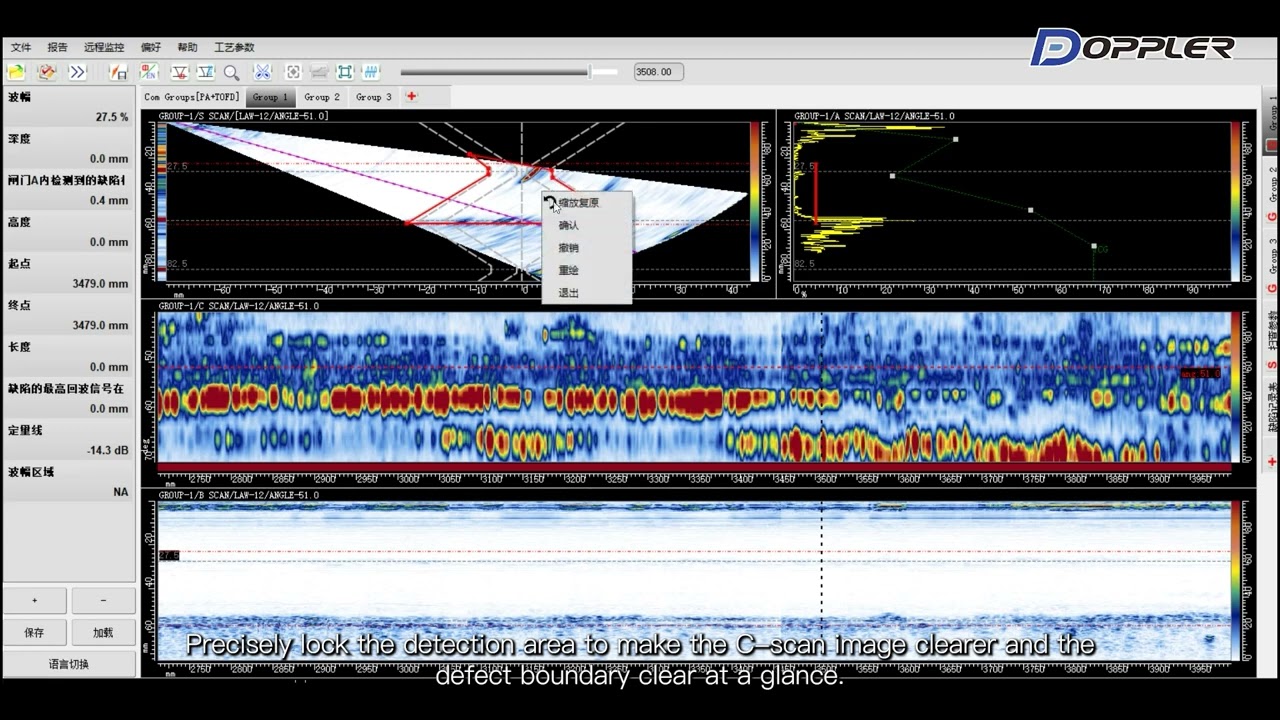
Task: Click the open file folder icon
Action: [16, 72]
